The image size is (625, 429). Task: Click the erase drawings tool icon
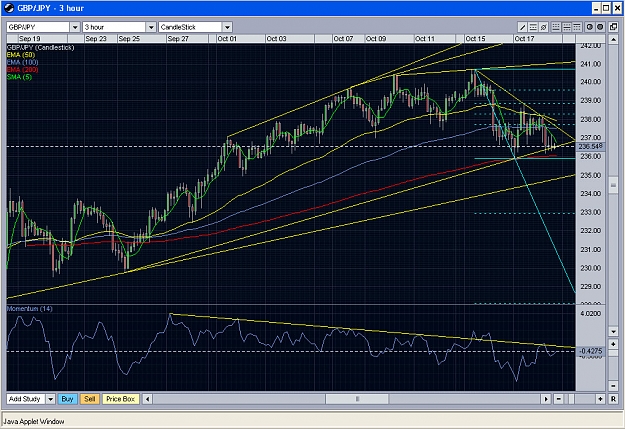[543, 27]
